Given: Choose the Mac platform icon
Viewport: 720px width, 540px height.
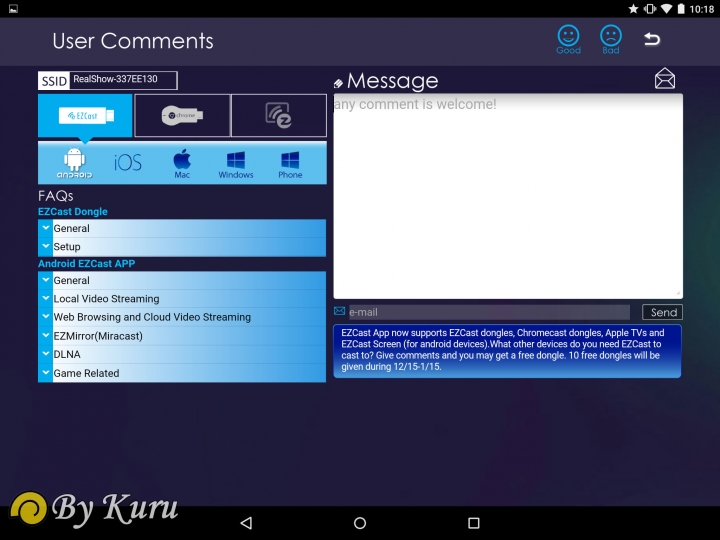Looking at the screenshot, I should [x=182, y=163].
